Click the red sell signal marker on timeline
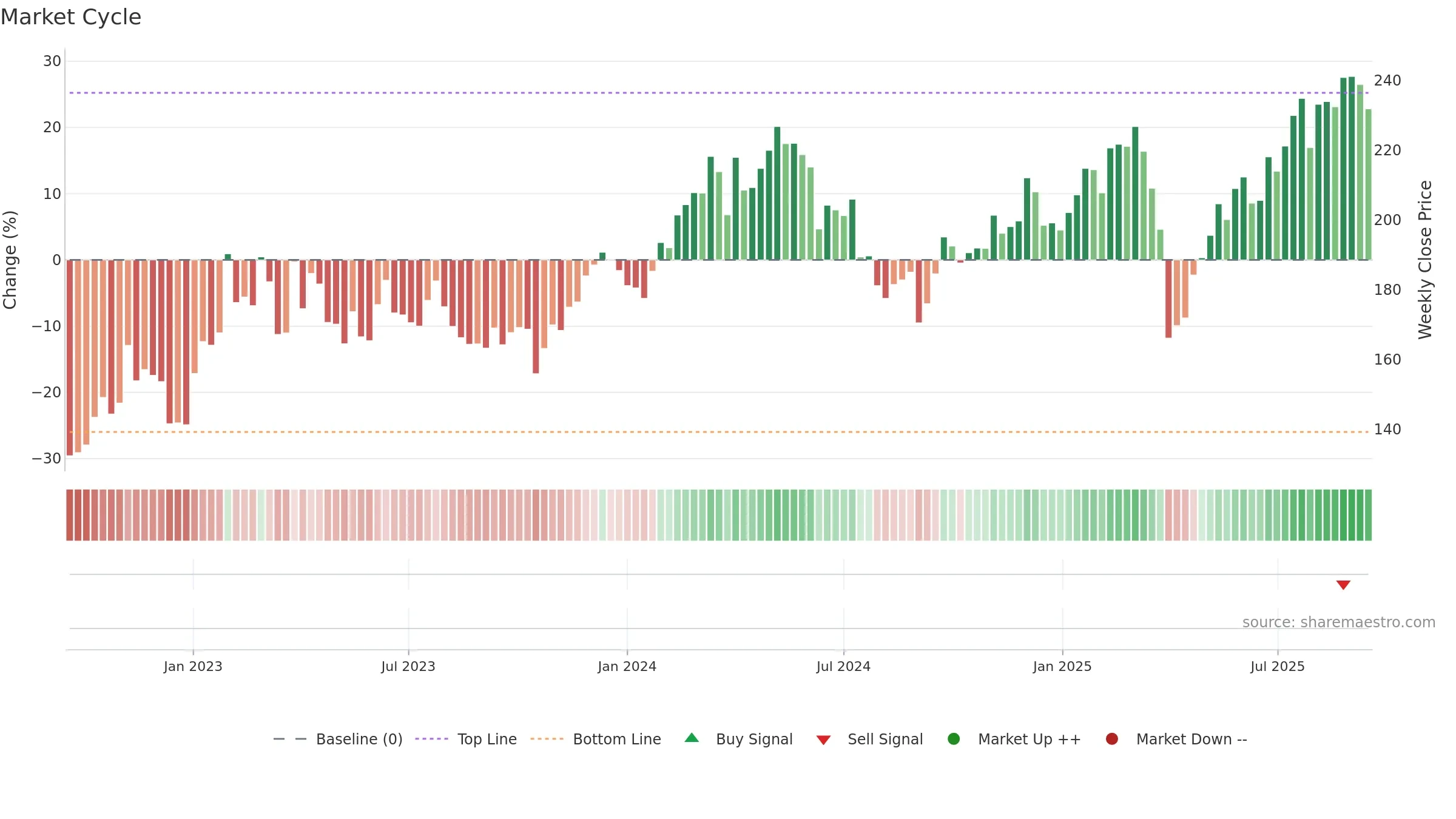The height and width of the screenshot is (819, 1456). [x=1343, y=585]
